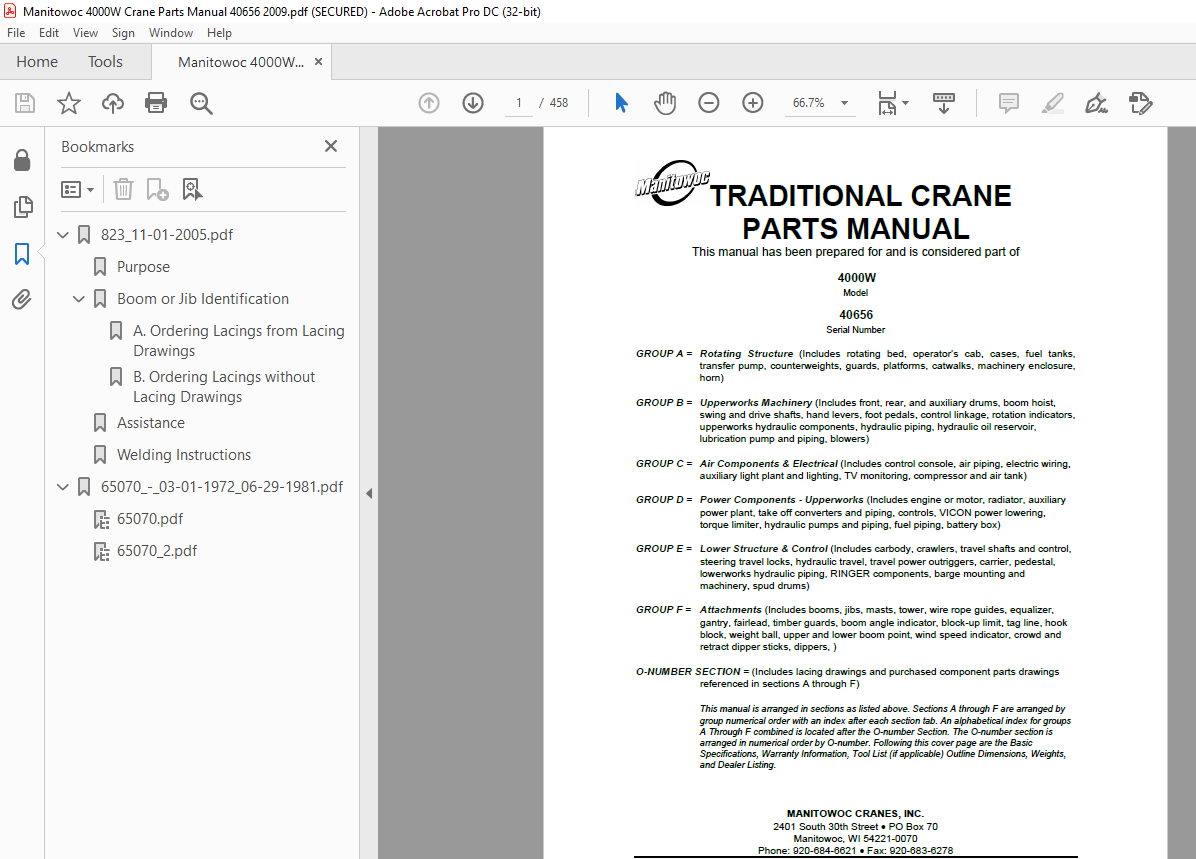Viewport: 1196px width, 859px height.
Task: Activate the Hand pan tool
Action: (x=665, y=103)
